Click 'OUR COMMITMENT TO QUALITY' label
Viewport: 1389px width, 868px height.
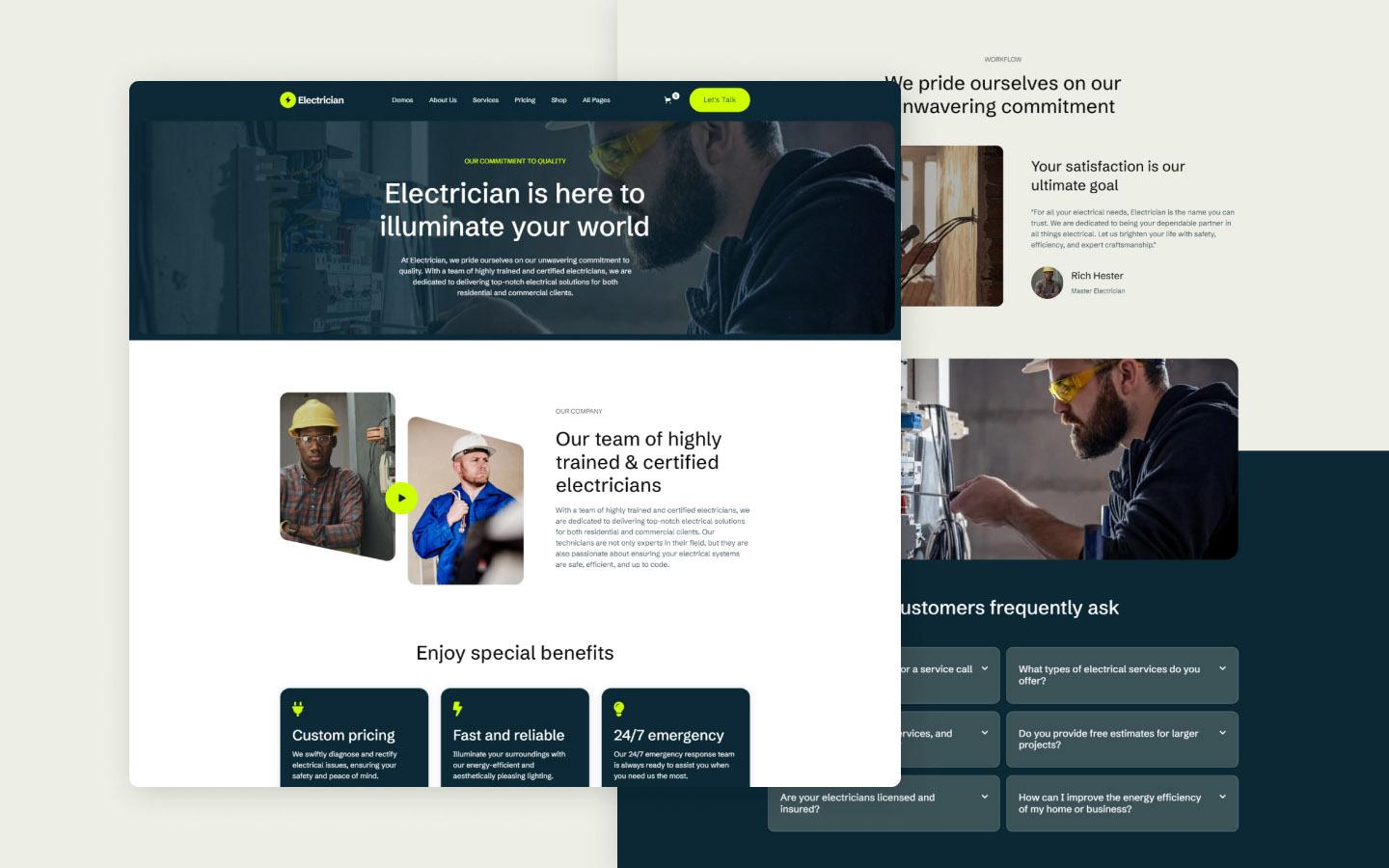click(x=515, y=161)
